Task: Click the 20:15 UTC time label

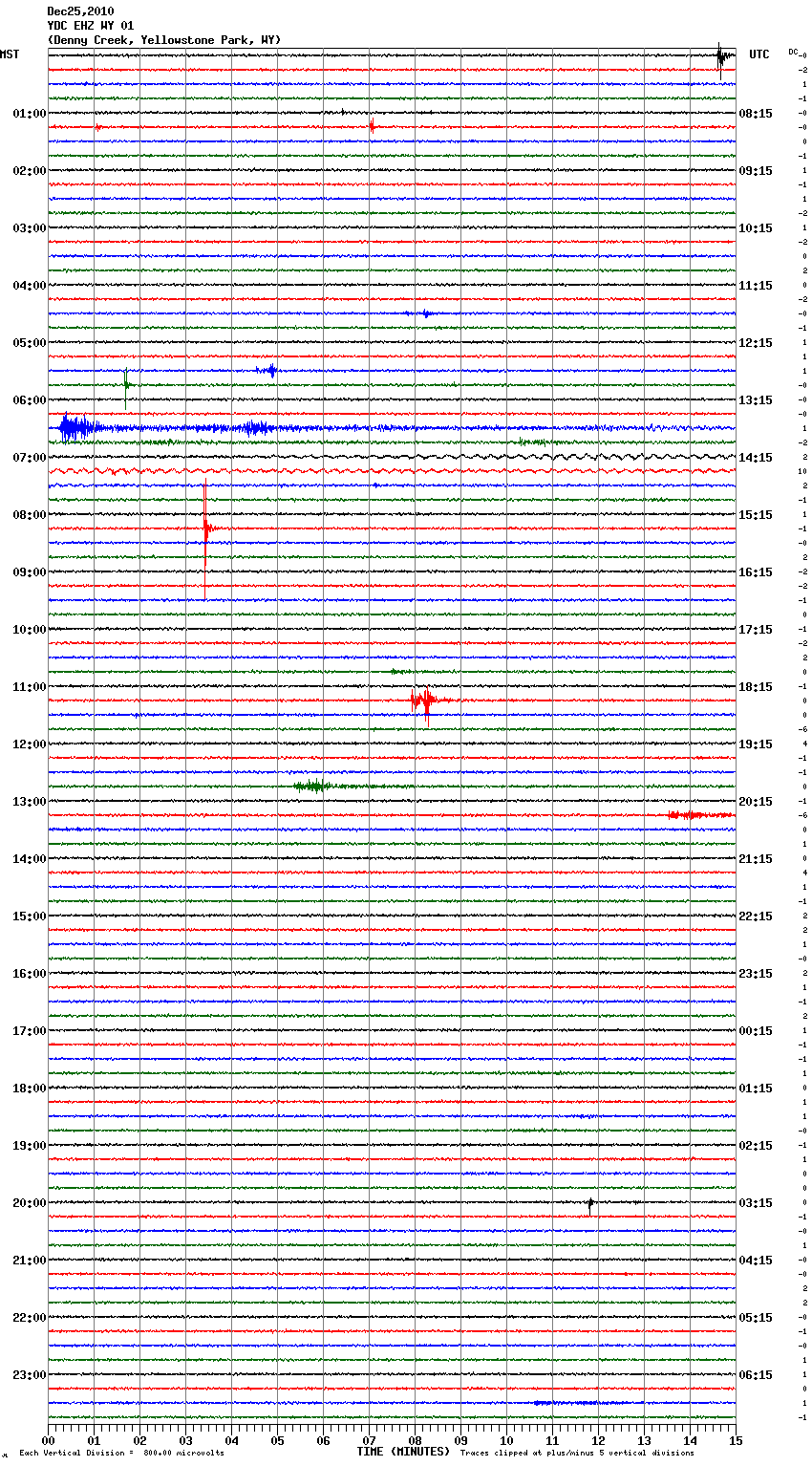Action: coord(756,802)
